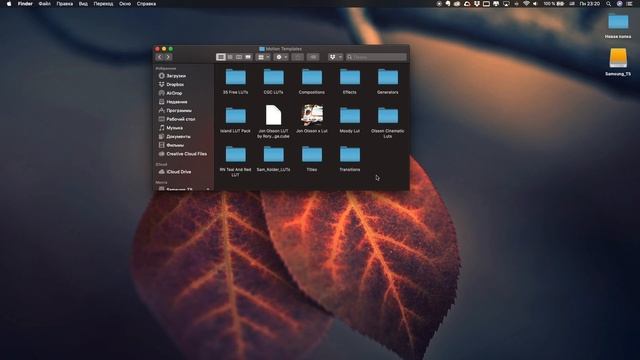The width and height of the screenshot is (640, 360).
Task: Select the Jon Olsson x Lut thumbnail
Action: pos(312,115)
